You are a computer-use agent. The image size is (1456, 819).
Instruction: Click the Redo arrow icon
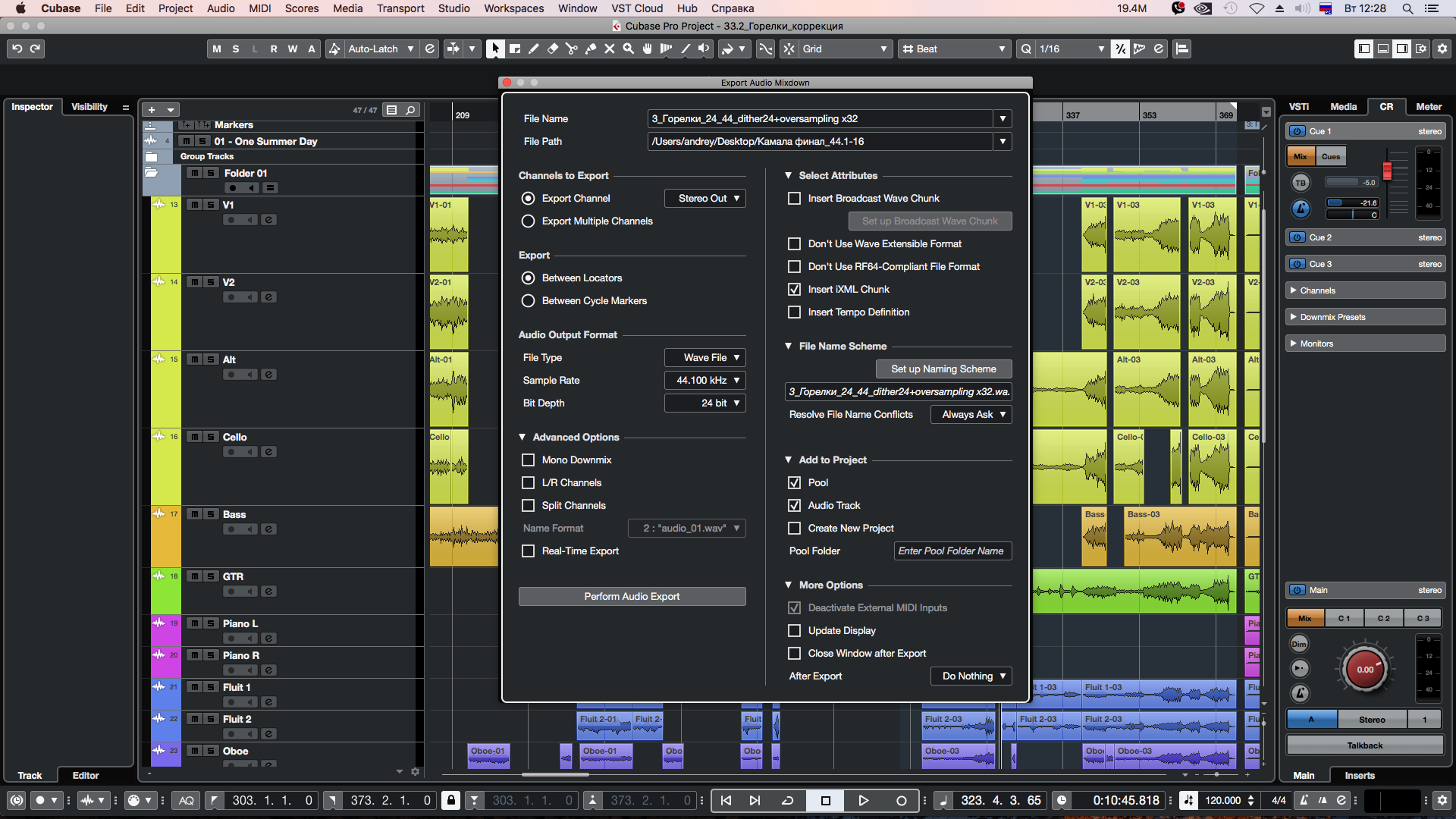35,49
